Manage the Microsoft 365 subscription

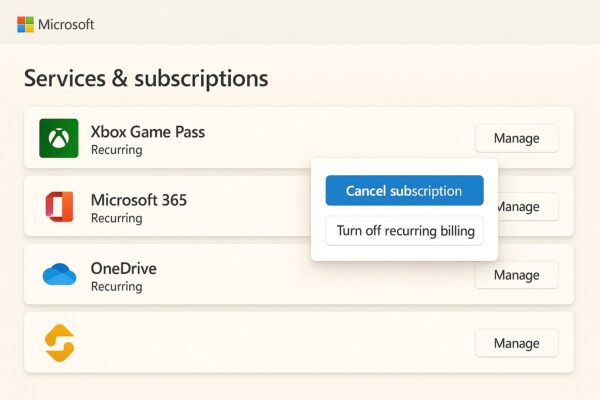click(x=527, y=207)
